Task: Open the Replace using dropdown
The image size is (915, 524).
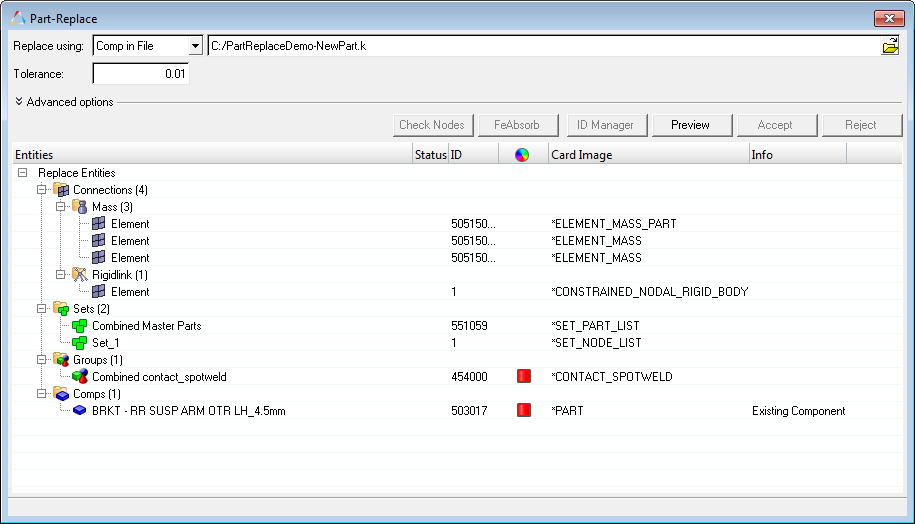Action: [x=195, y=46]
